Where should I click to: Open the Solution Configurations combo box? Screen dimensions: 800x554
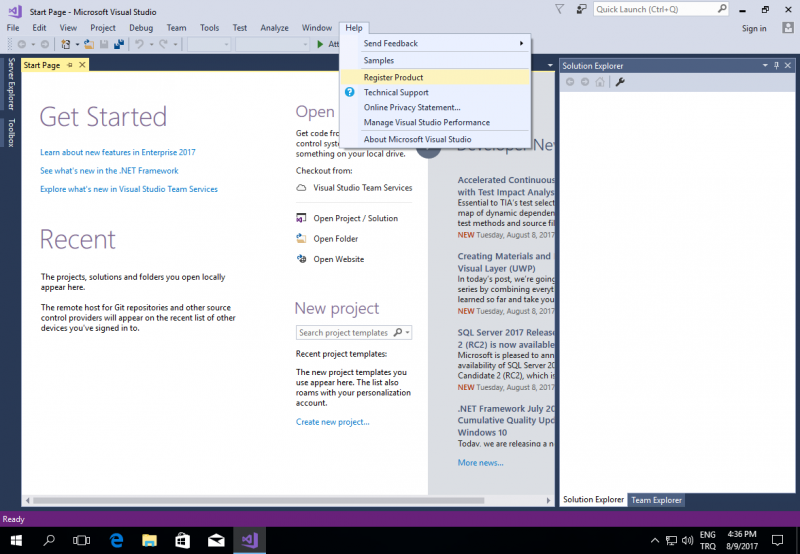(x=209, y=44)
